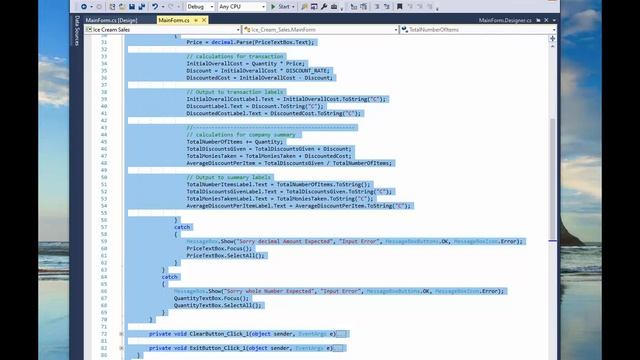Promote the MainForm.Designer.cs preview tab
Image resolution: width=640 pixels, height=360 pixels.
538,20
